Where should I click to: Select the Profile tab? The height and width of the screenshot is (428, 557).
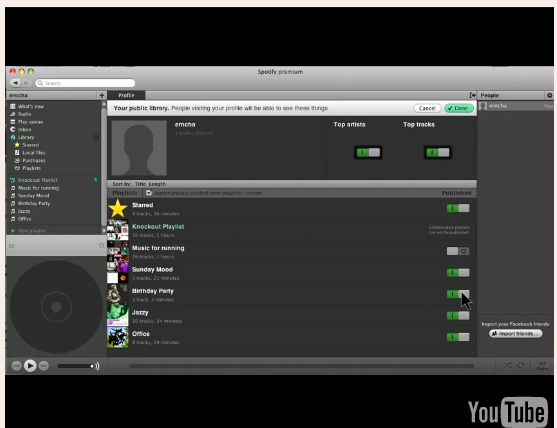126,95
